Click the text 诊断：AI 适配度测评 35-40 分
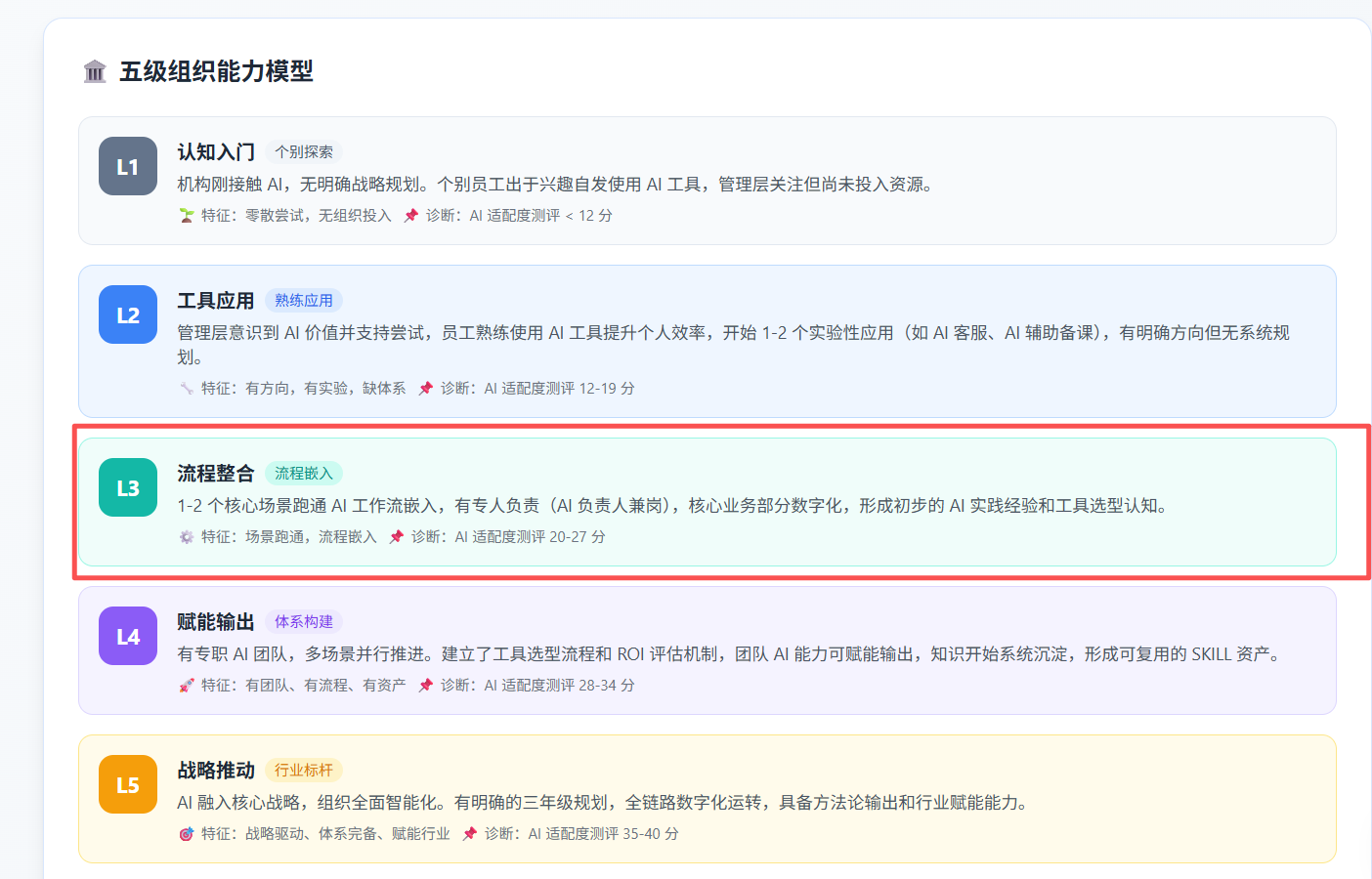 tap(581, 833)
